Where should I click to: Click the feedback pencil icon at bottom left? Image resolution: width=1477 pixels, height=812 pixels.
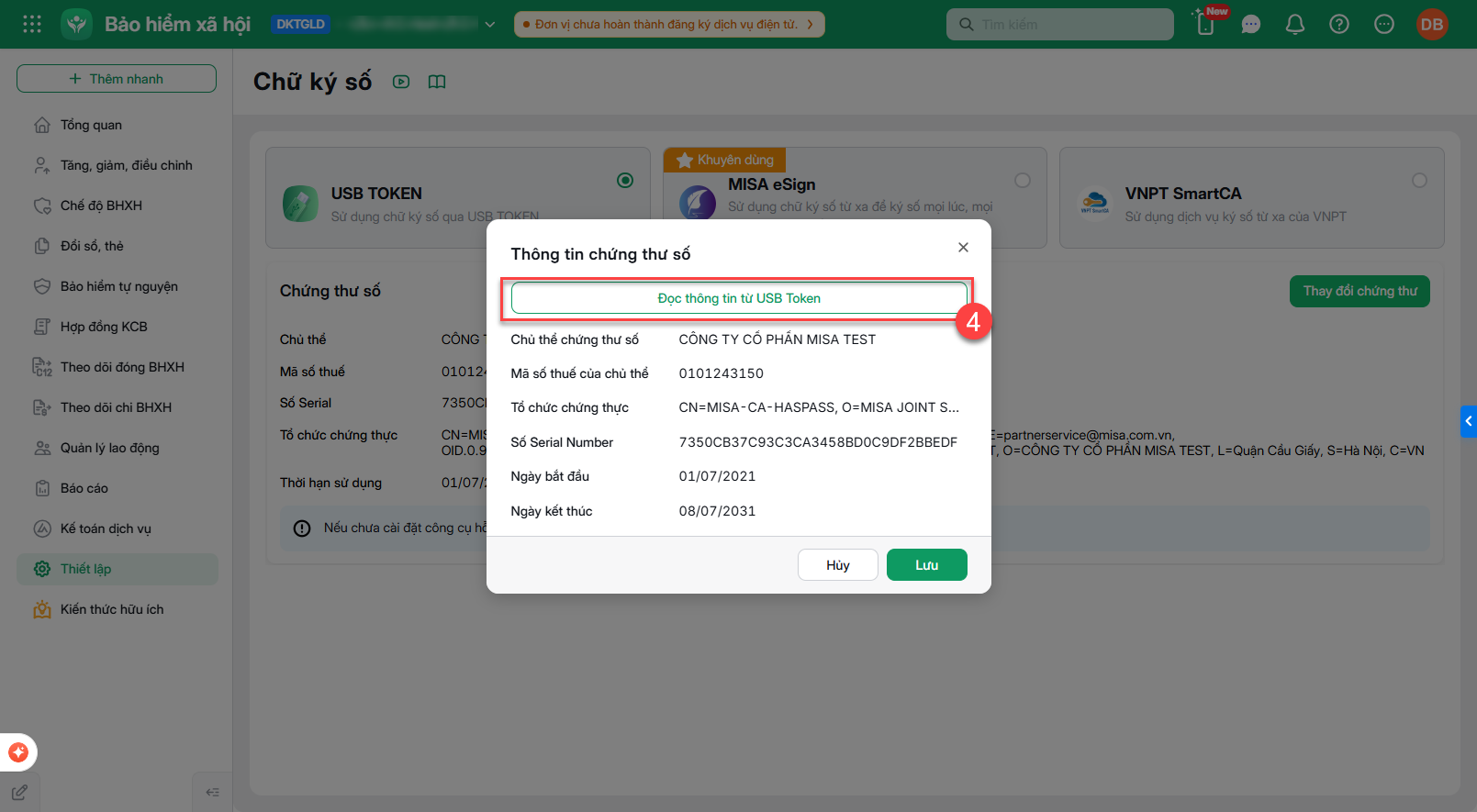click(19, 792)
